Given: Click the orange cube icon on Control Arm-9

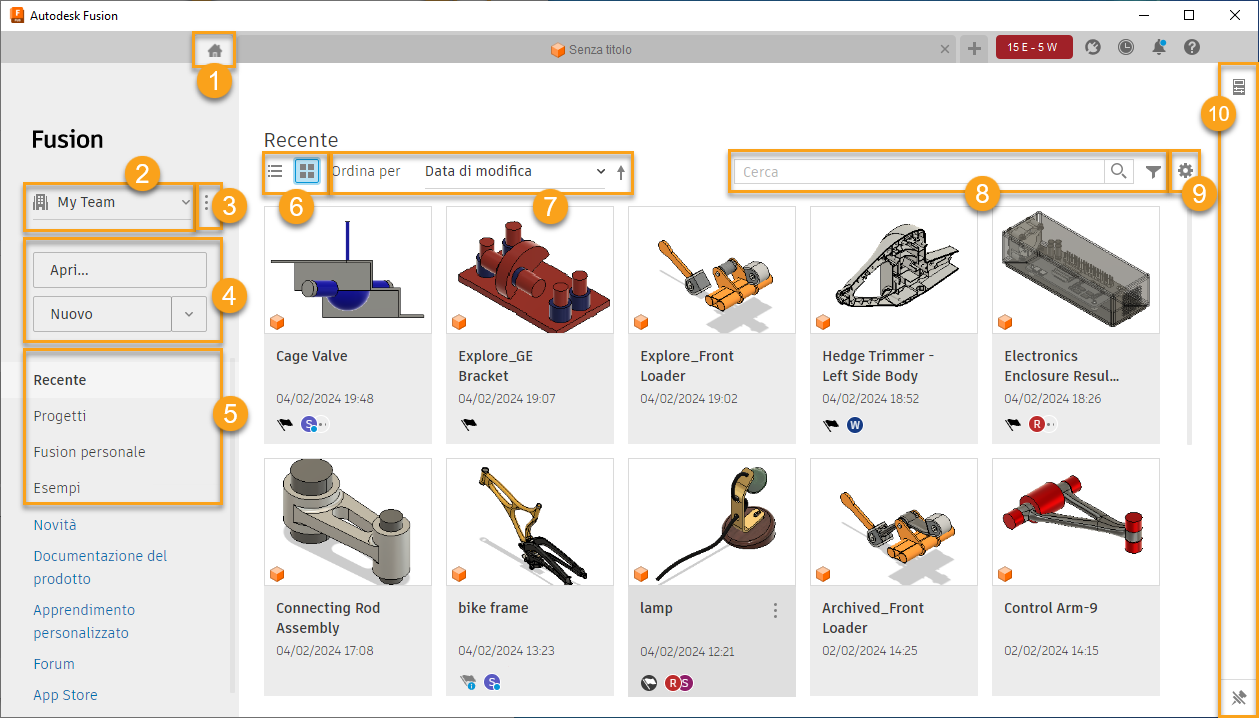Looking at the screenshot, I should [x=1005, y=574].
